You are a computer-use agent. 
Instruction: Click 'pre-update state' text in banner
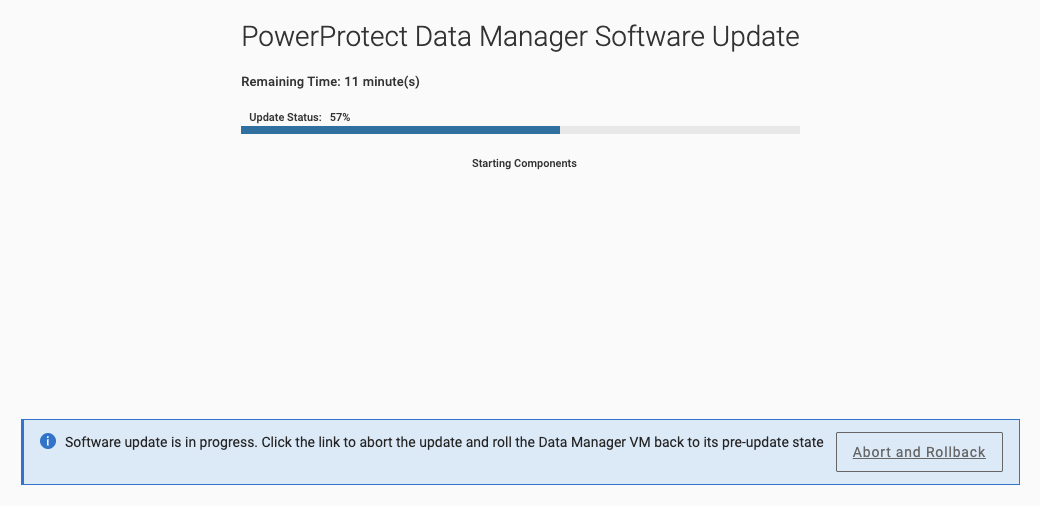(774, 442)
